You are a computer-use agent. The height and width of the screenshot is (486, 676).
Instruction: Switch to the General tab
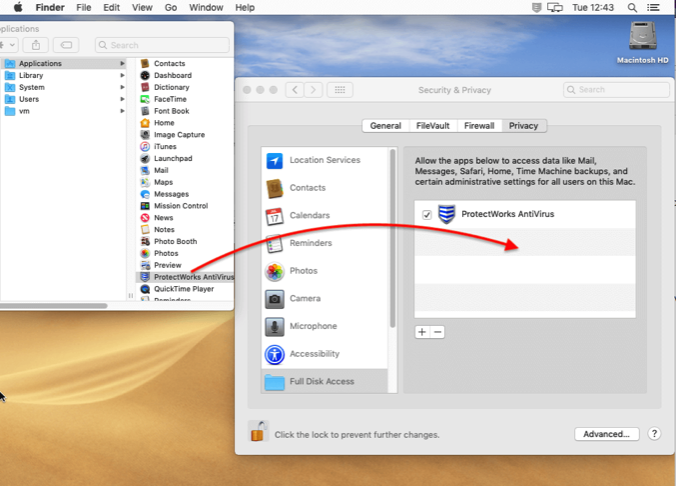[385, 125]
